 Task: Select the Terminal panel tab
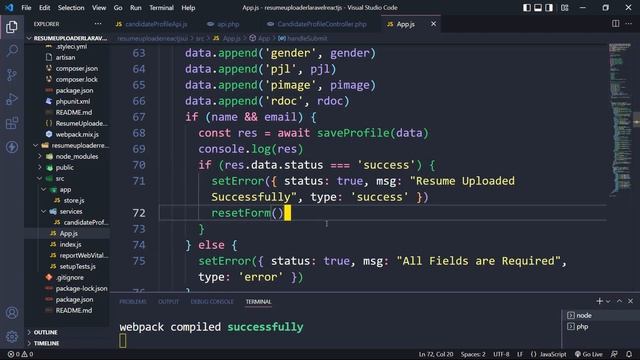[x=258, y=302]
